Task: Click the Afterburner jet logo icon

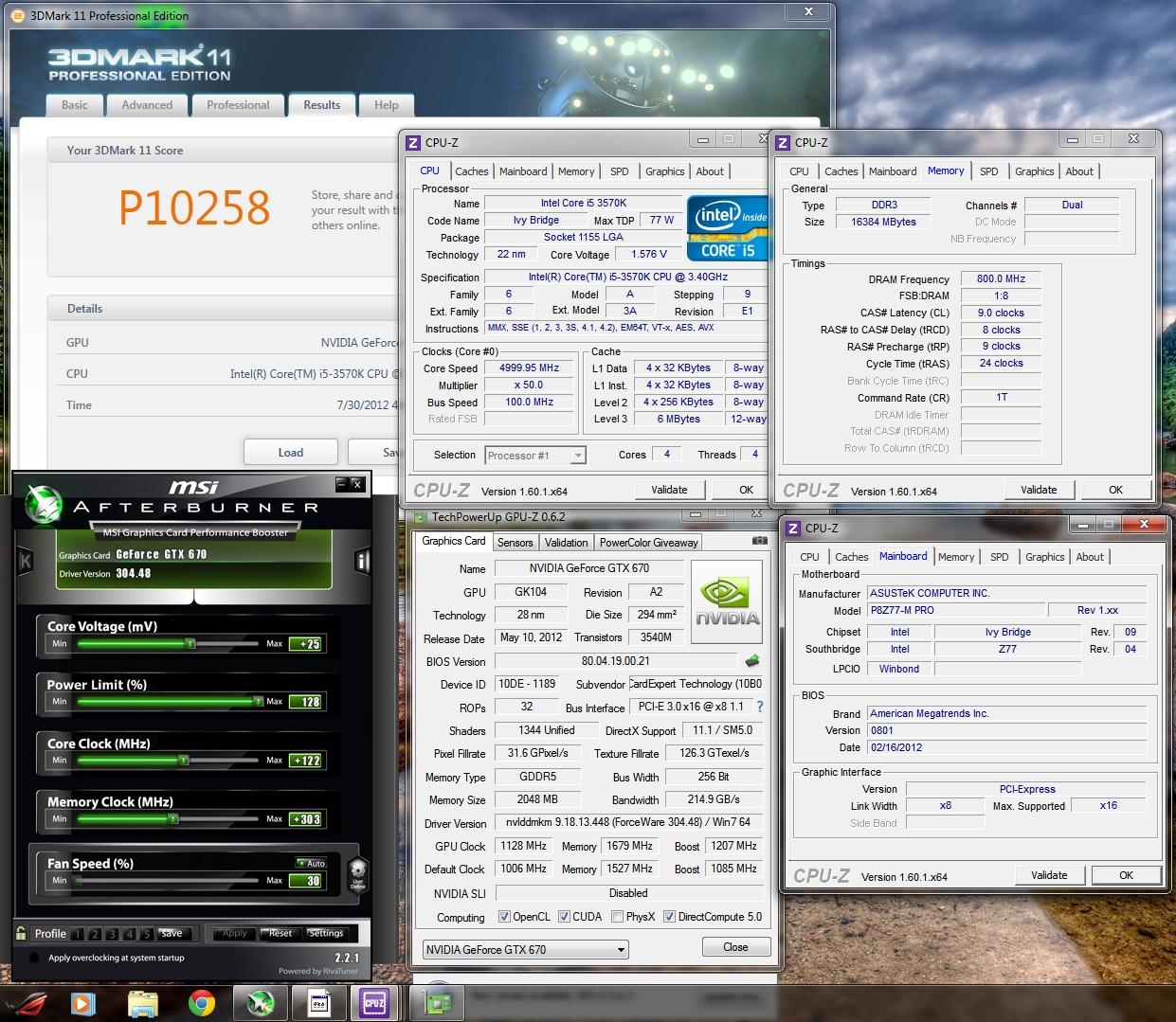Action: [x=42, y=503]
